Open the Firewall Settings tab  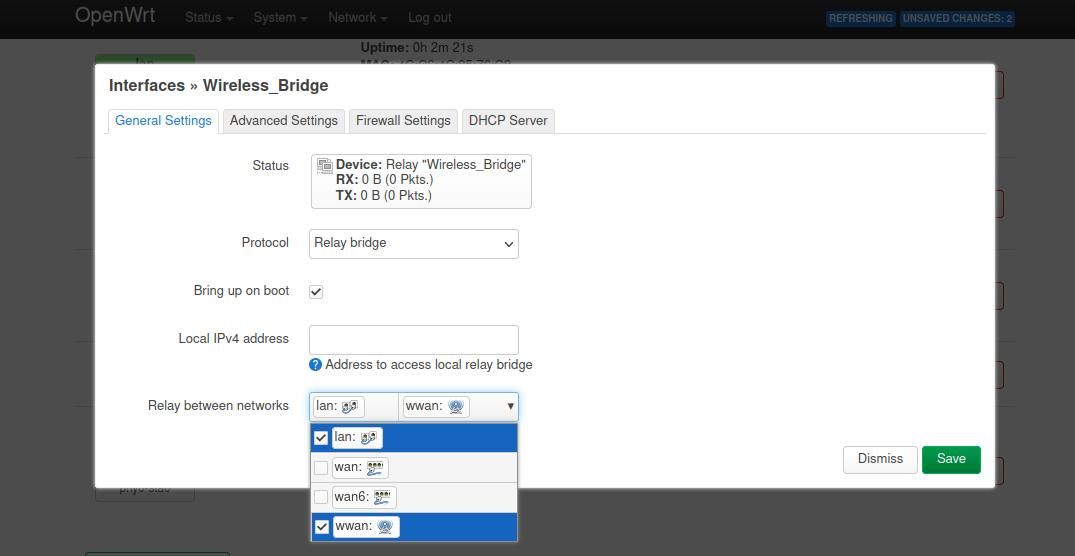403,121
